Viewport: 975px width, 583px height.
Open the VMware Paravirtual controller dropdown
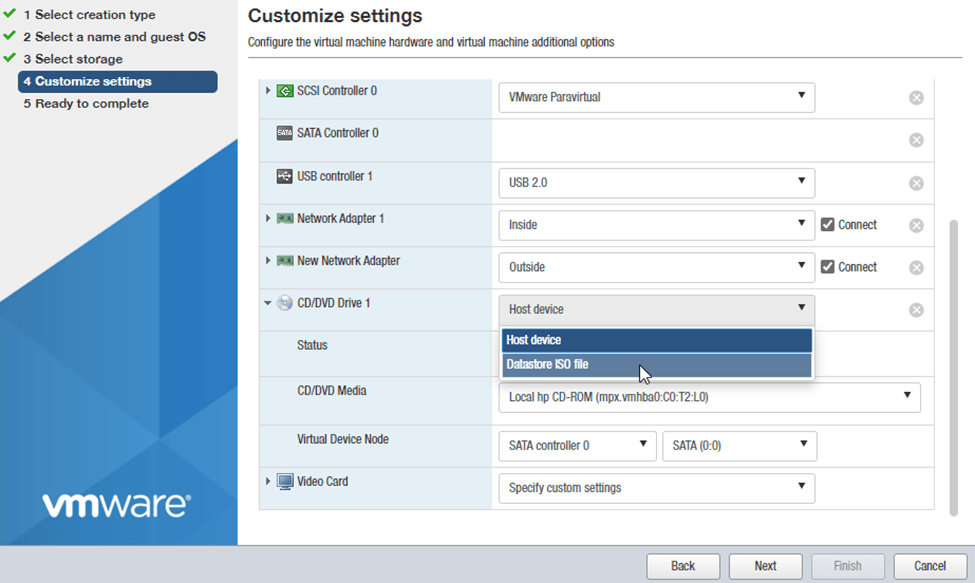point(656,97)
